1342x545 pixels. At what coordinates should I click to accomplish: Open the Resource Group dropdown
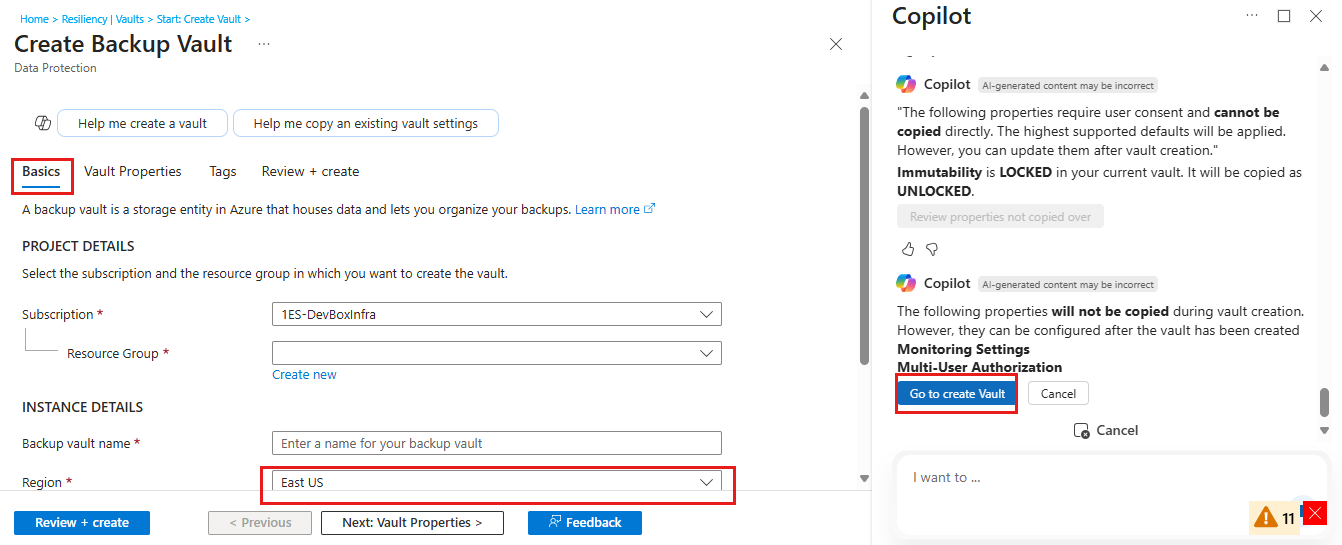tap(497, 353)
